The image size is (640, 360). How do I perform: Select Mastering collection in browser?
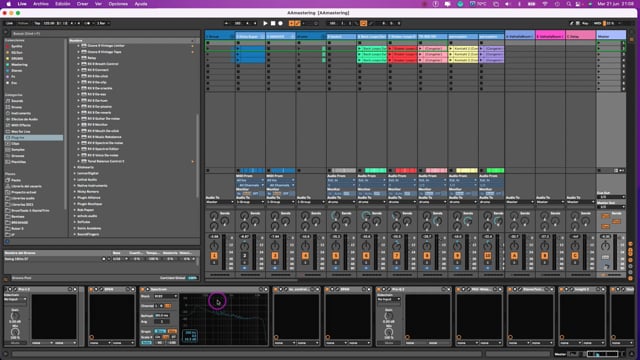[x=19, y=64]
